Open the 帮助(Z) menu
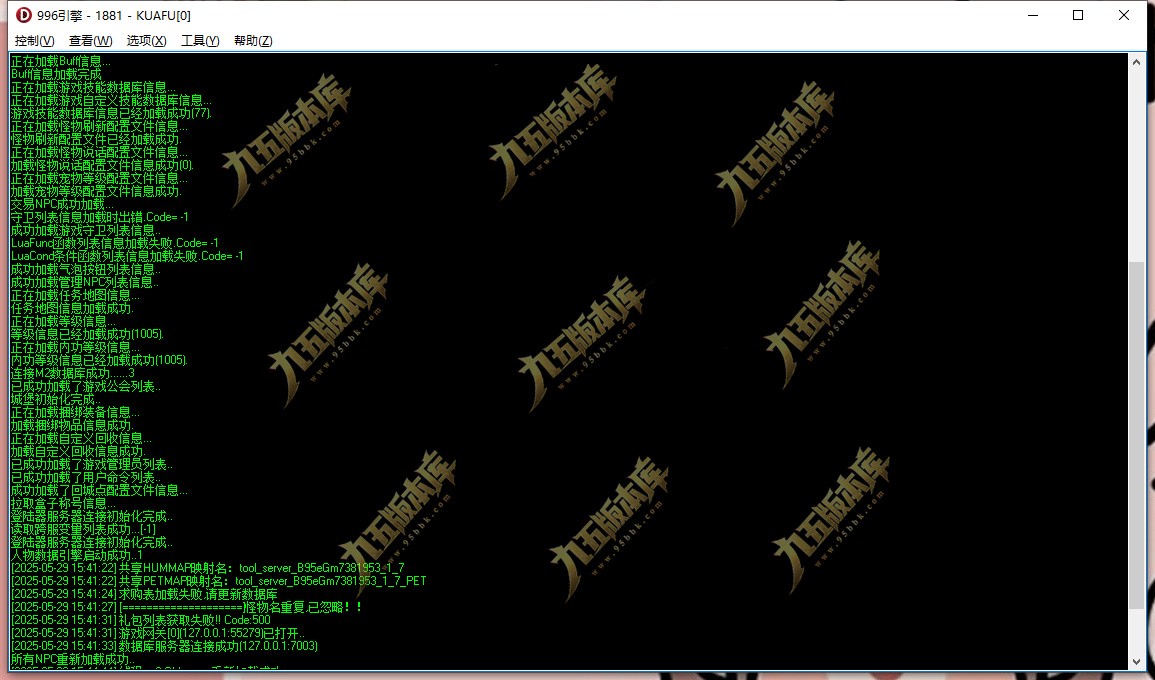 (253, 41)
